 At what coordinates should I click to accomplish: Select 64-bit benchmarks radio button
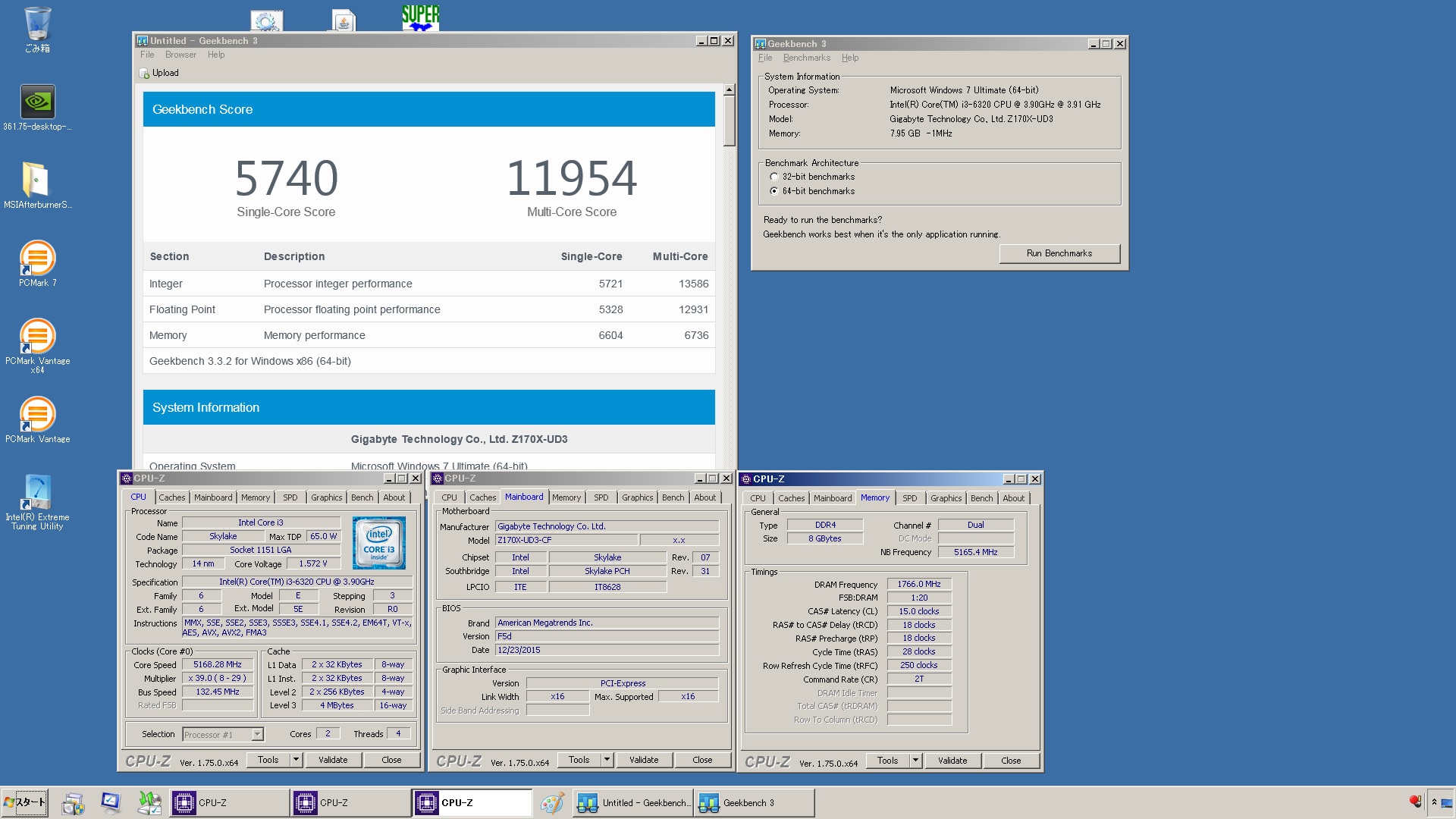click(773, 191)
